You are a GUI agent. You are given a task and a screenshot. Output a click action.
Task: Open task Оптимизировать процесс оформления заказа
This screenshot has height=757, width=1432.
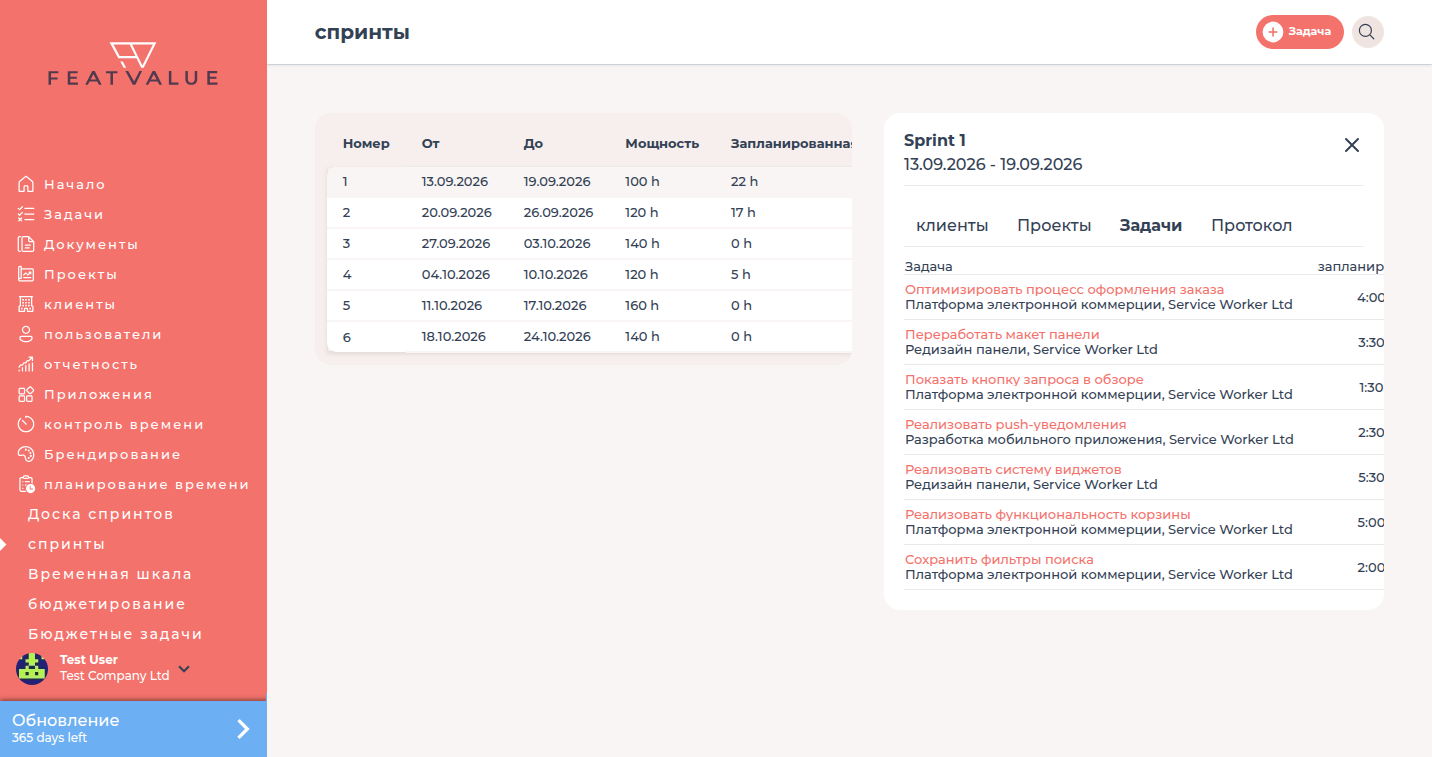click(x=1064, y=290)
